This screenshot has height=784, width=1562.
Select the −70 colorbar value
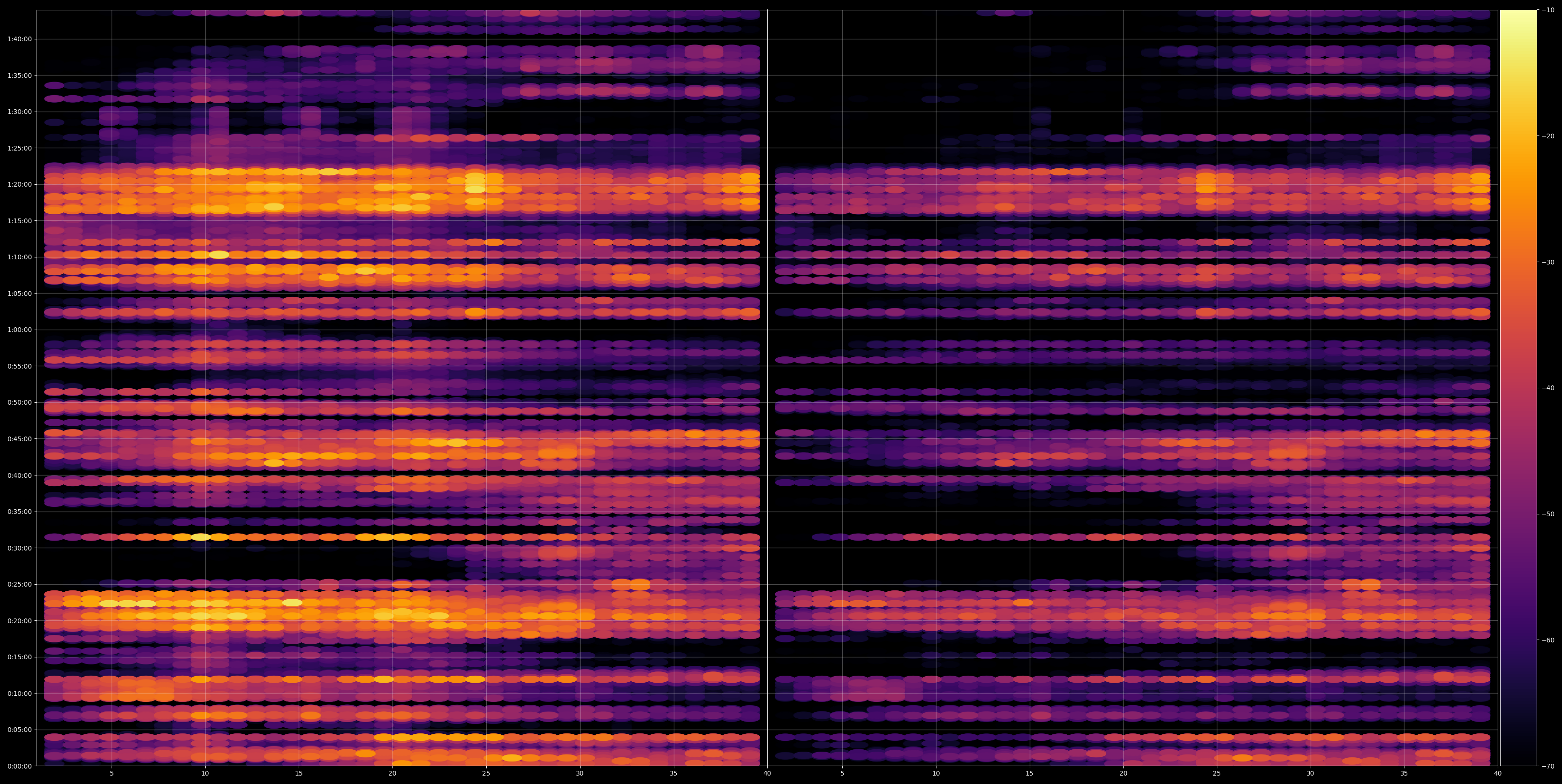click(x=1548, y=766)
